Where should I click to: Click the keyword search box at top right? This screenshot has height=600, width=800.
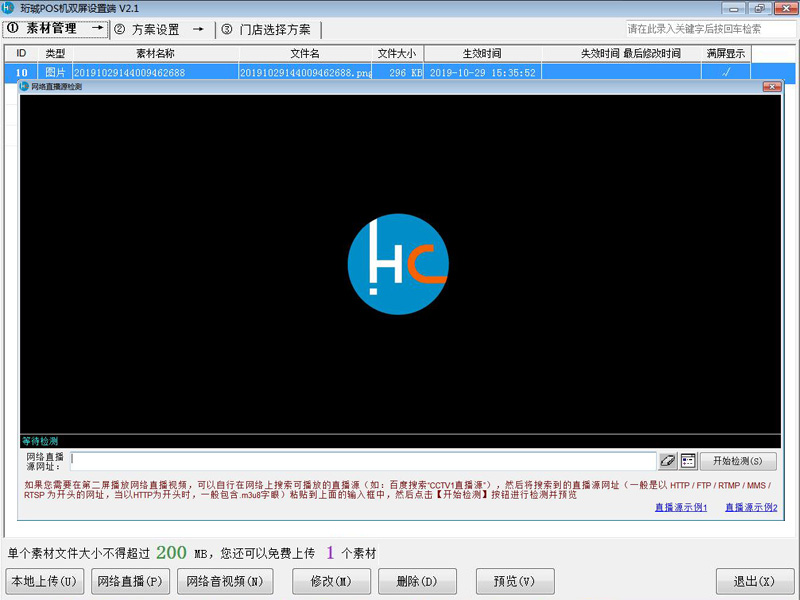tap(710, 29)
